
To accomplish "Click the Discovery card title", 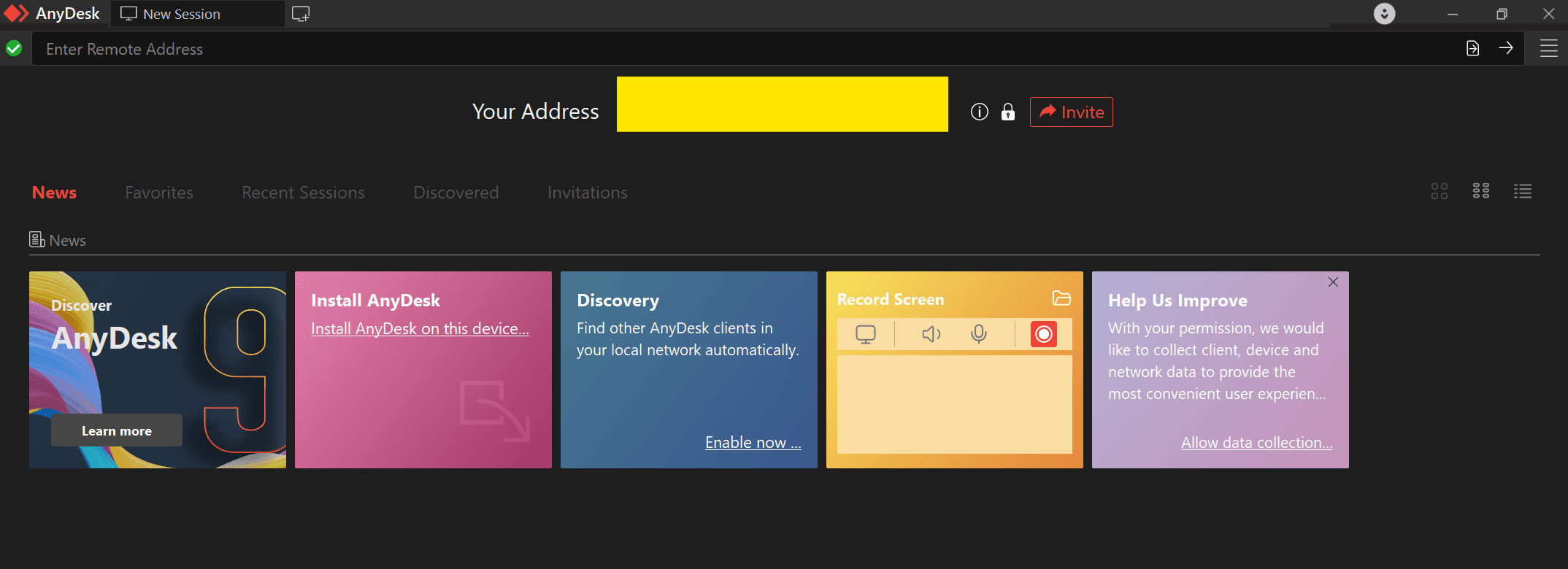I will (618, 301).
